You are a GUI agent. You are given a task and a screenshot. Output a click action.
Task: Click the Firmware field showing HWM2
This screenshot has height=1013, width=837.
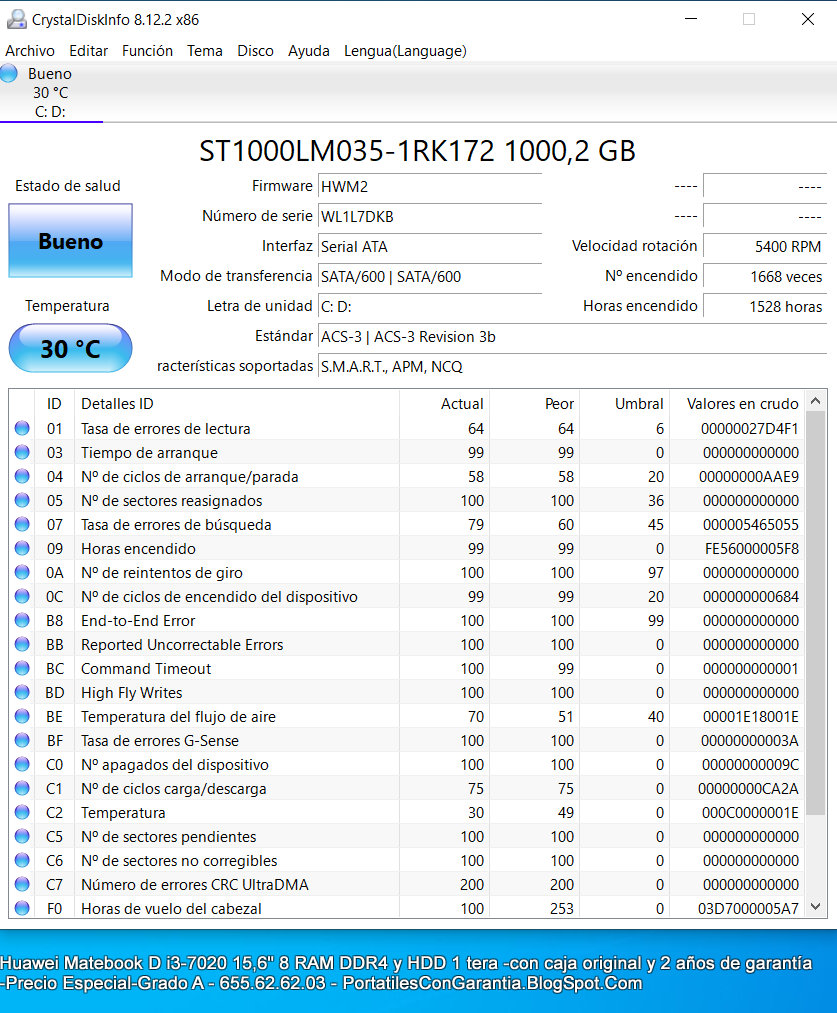(x=429, y=187)
